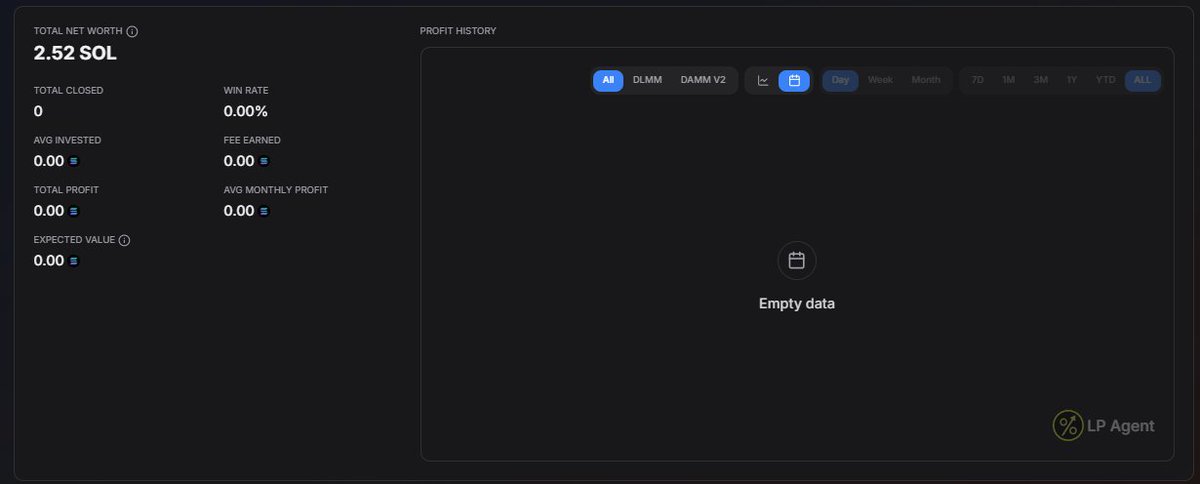This screenshot has width=1200, height=484.
Task: Click the Total Closed value 0
Action: click(38, 111)
